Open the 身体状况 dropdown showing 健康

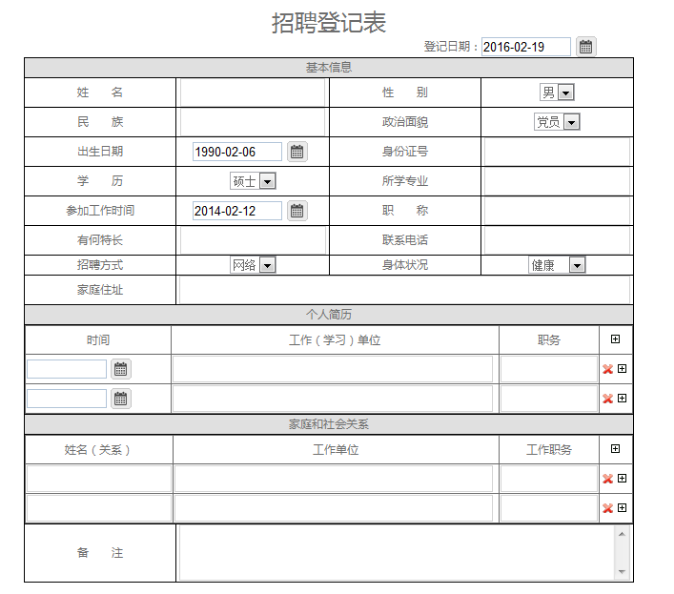click(x=557, y=265)
